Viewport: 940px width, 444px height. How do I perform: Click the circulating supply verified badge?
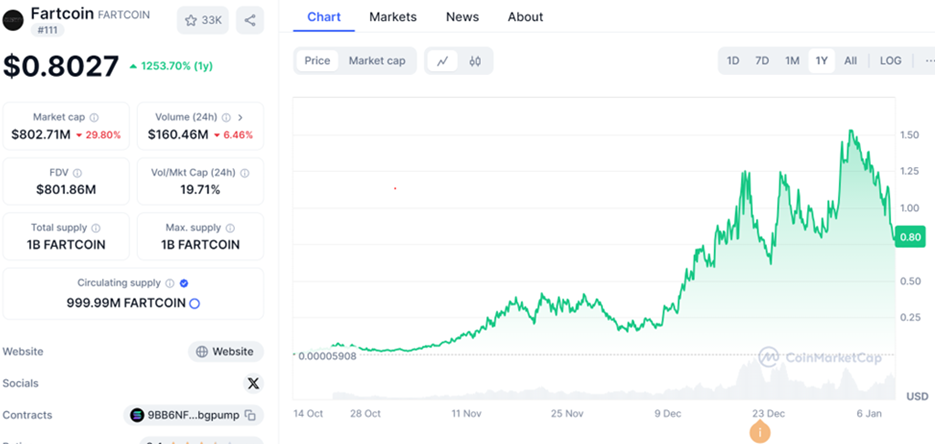point(184,283)
